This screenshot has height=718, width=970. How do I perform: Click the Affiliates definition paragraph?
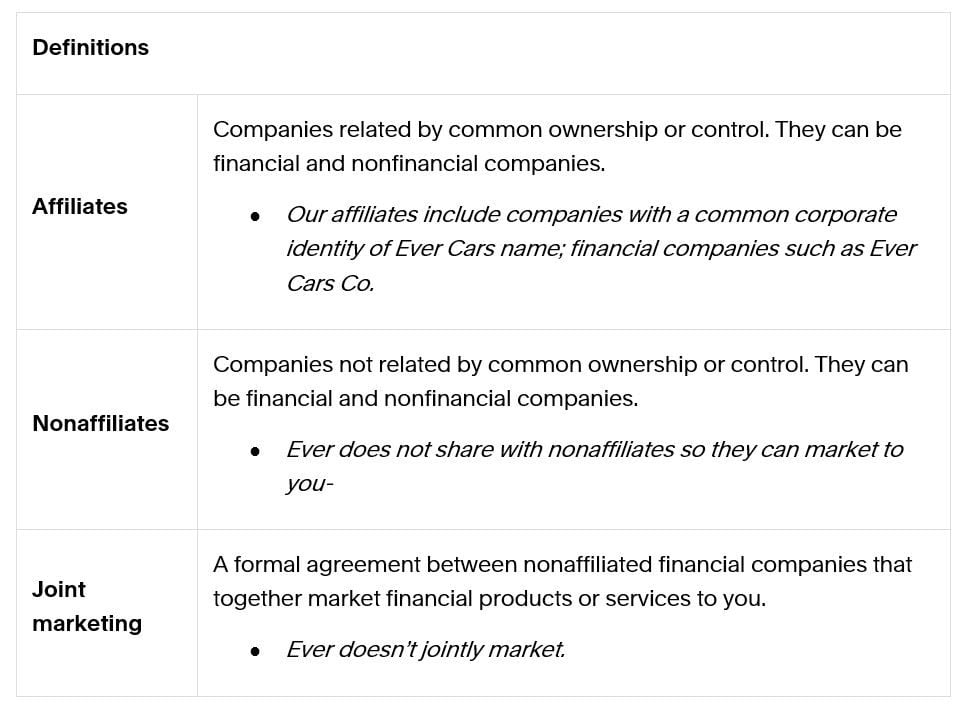tap(557, 146)
